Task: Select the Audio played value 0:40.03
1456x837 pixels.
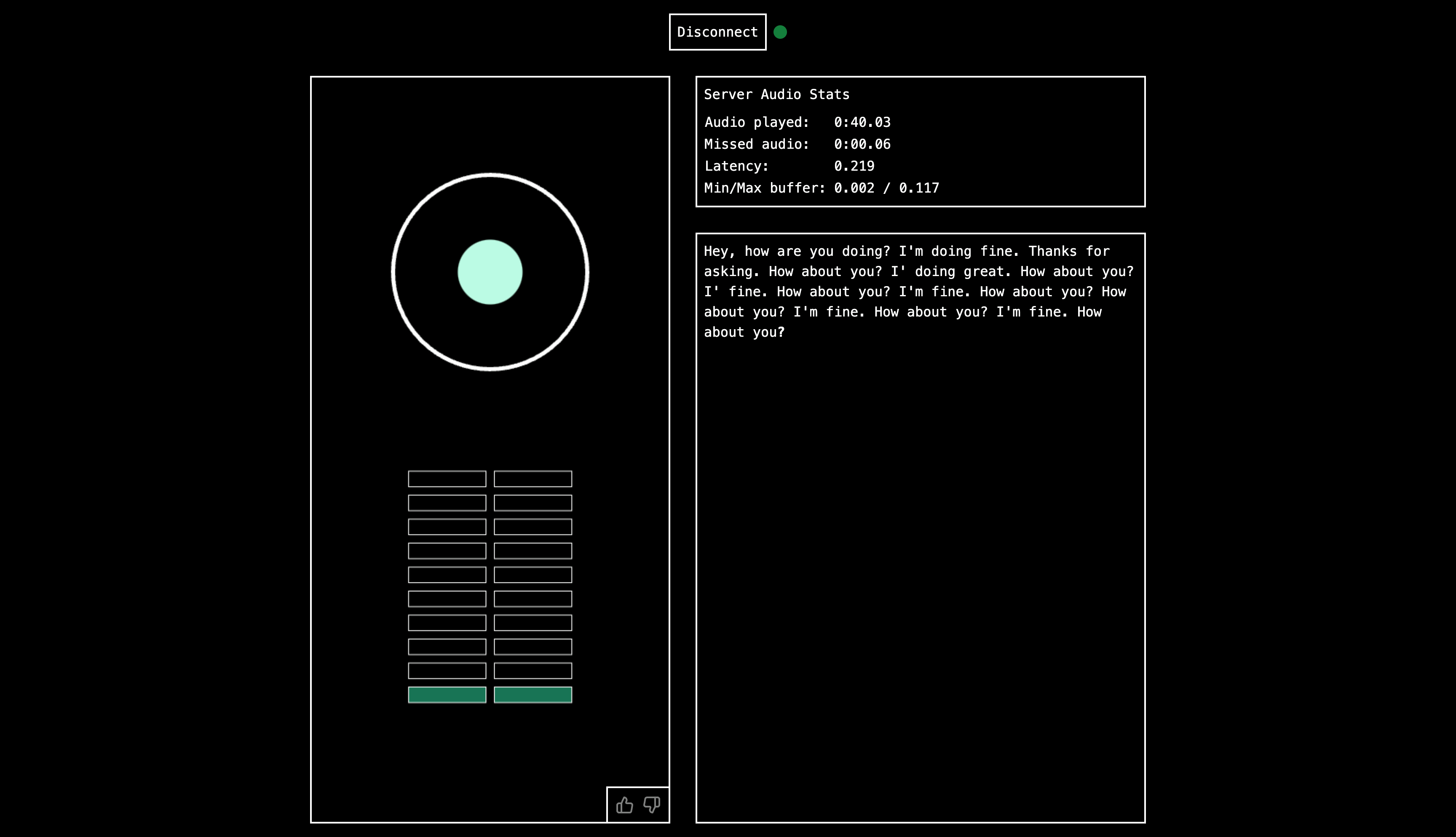Action: click(x=862, y=123)
